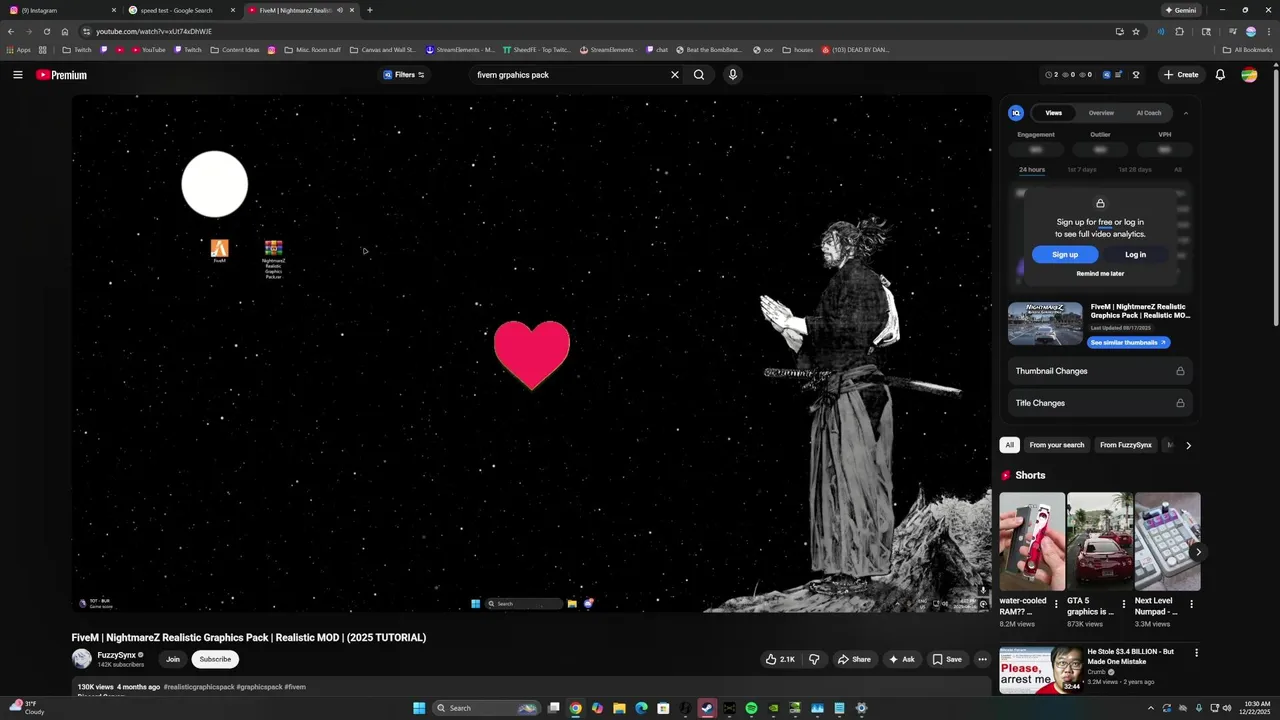Switch to the Views tab in analytics panel
The image size is (1280, 720).
pos(1054,113)
